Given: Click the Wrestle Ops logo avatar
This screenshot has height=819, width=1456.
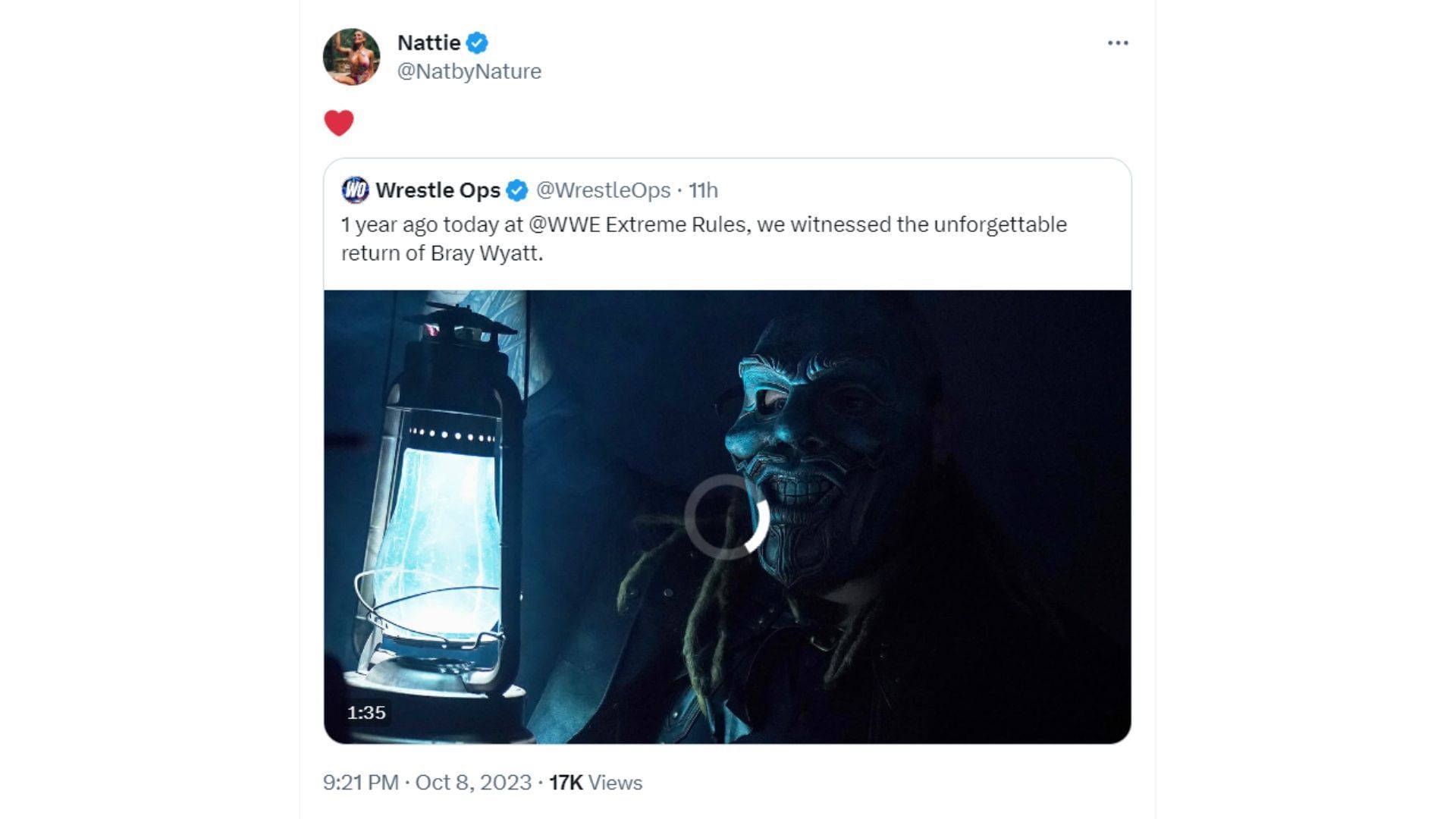Looking at the screenshot, I should click(355, 190).
